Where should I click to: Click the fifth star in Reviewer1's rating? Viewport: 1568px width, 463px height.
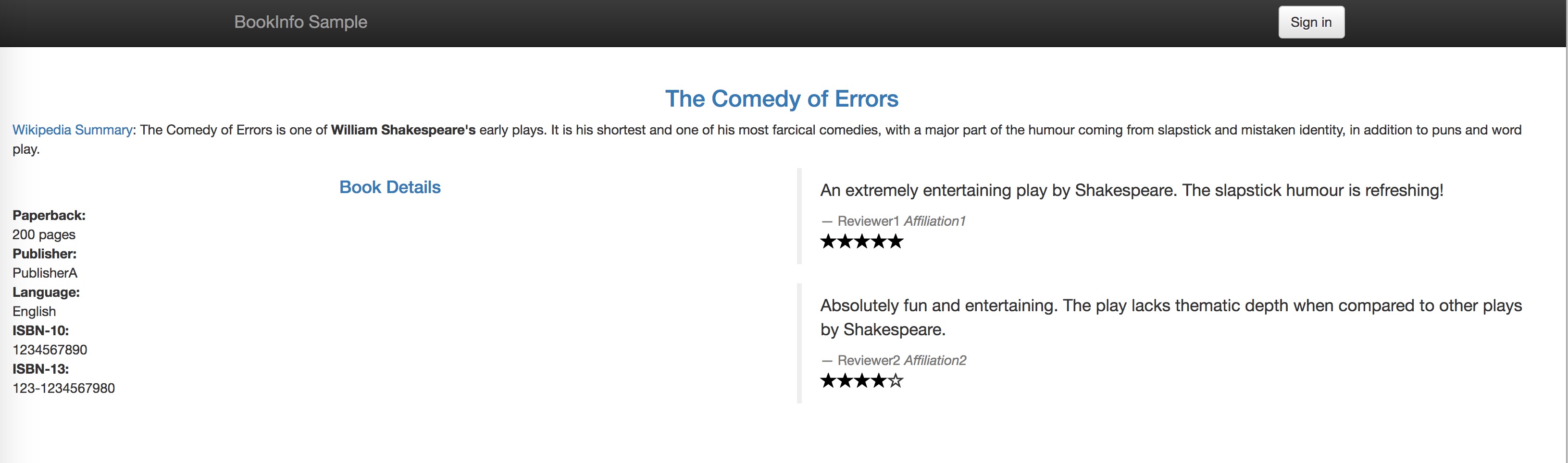pos(896,242)
